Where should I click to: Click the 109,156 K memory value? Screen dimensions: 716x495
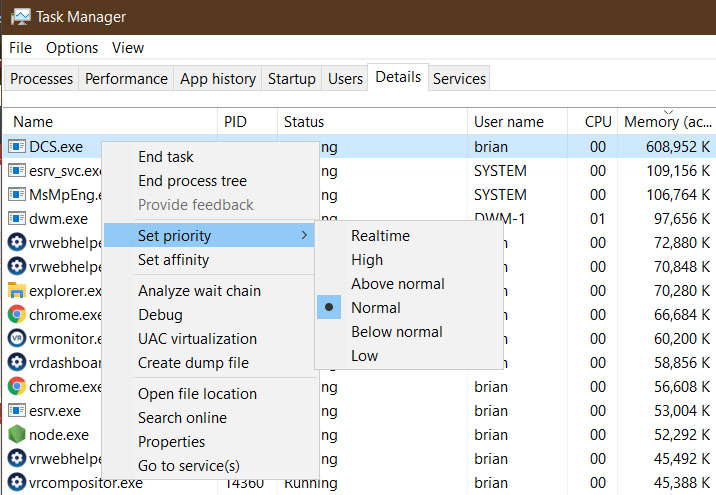pyautogui.click(x=678, y=171)
